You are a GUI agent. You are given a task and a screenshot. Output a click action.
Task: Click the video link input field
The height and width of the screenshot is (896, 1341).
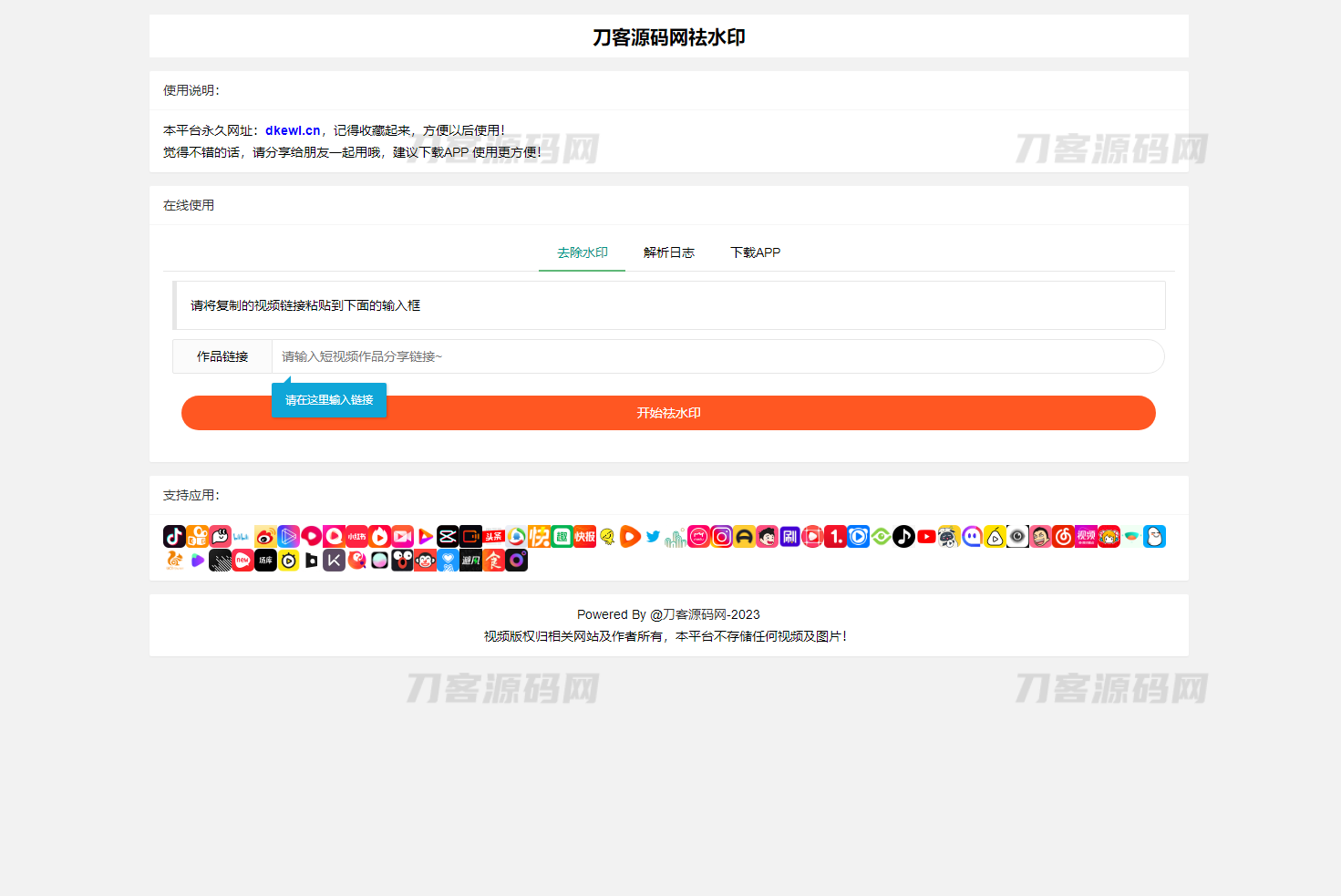tap(638, 356)
